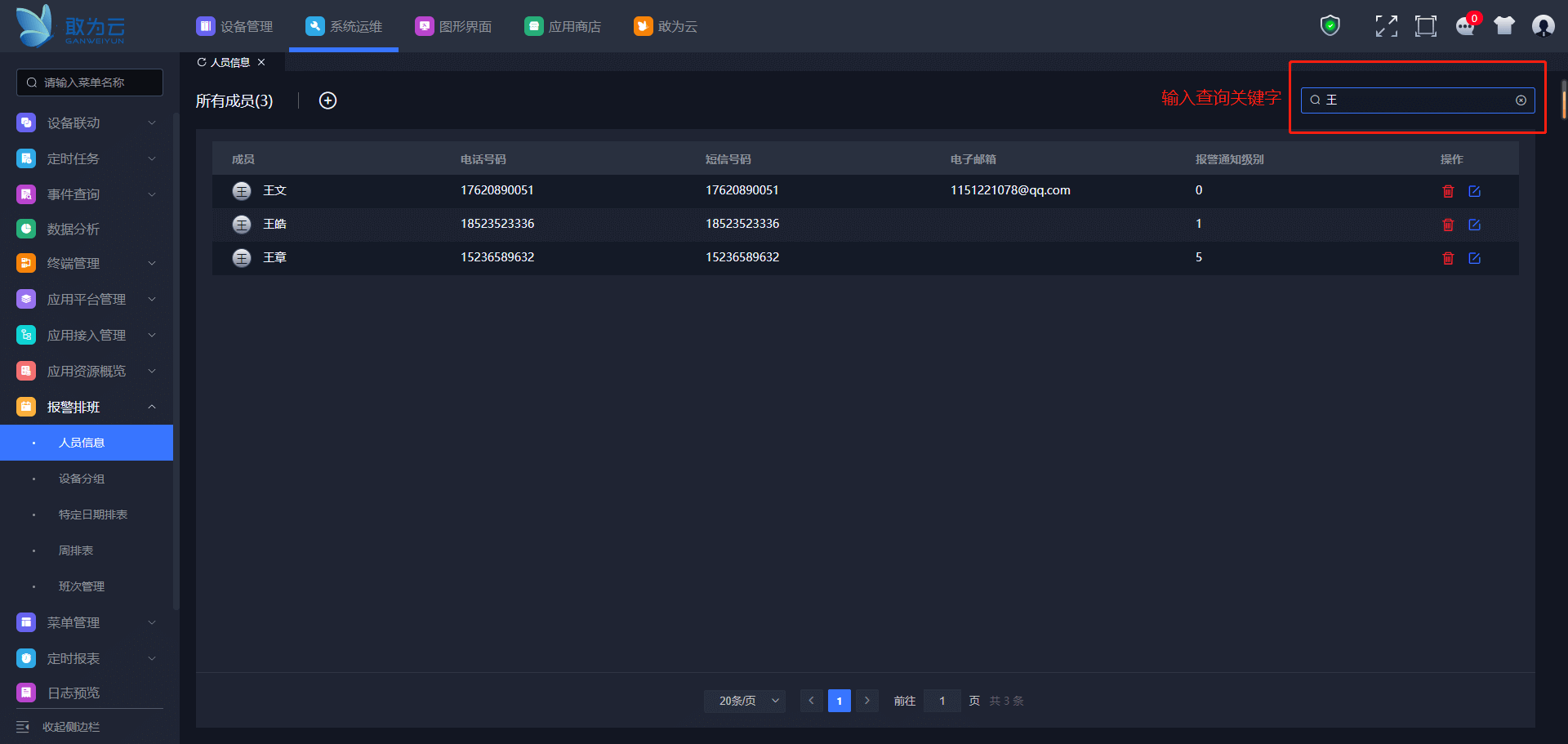Click the screen frame icon
The width and height of the screenshot is (1568, 744).
point(1425,26)
